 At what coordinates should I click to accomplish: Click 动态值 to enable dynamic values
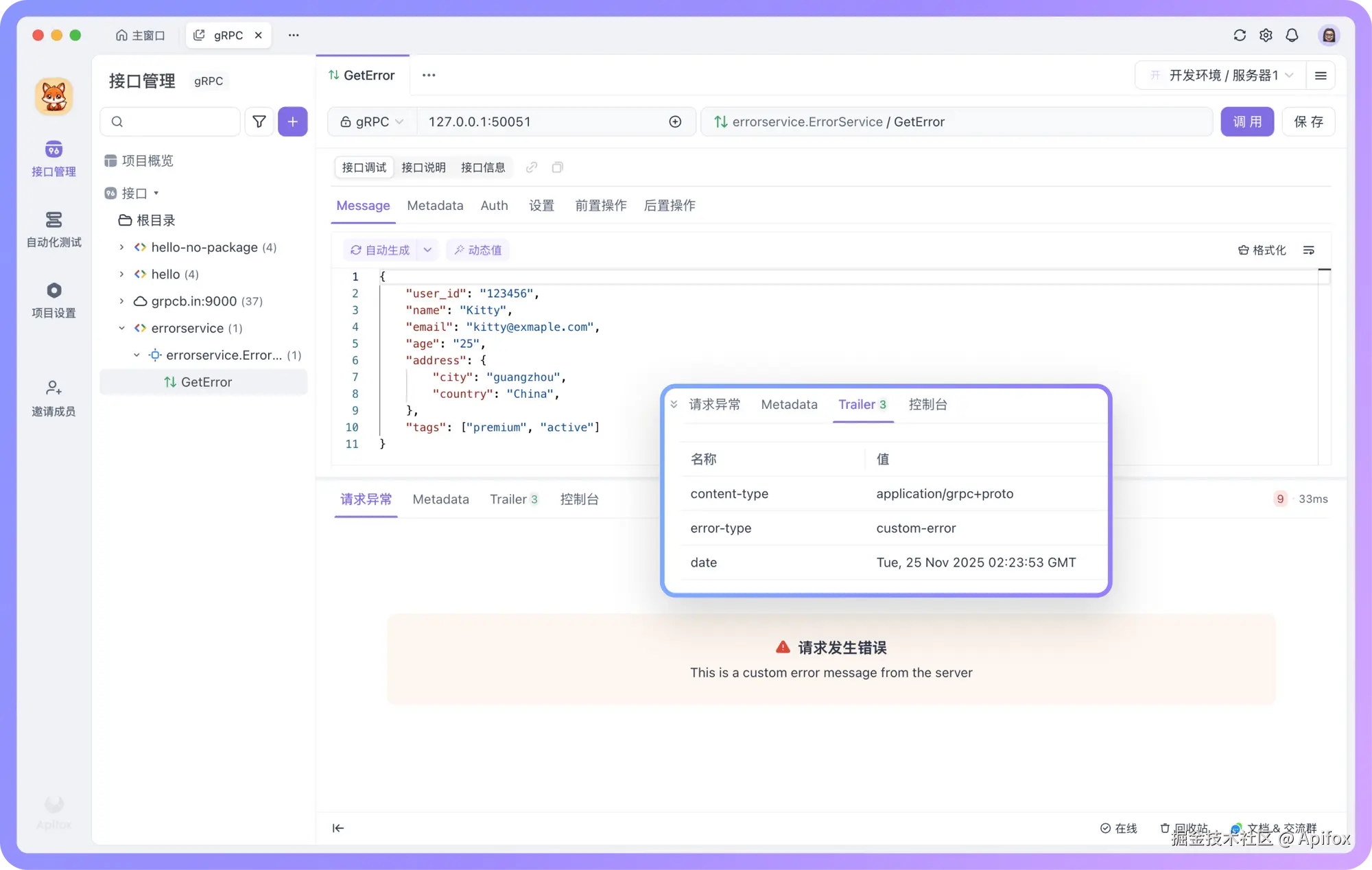click(477, 250)
